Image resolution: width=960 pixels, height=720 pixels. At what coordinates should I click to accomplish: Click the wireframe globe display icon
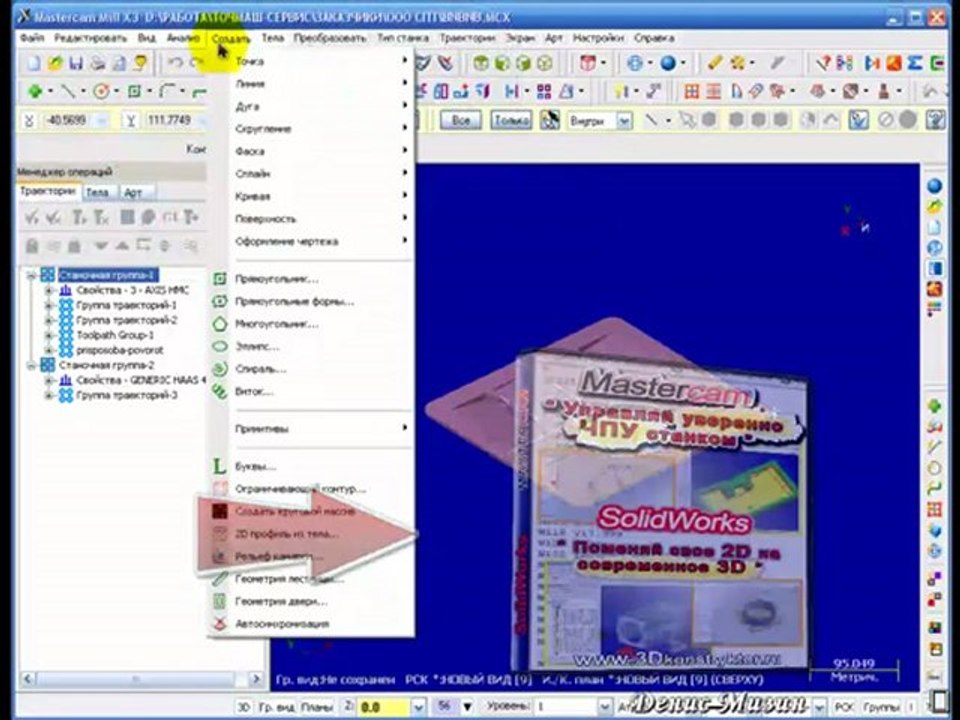635,62
